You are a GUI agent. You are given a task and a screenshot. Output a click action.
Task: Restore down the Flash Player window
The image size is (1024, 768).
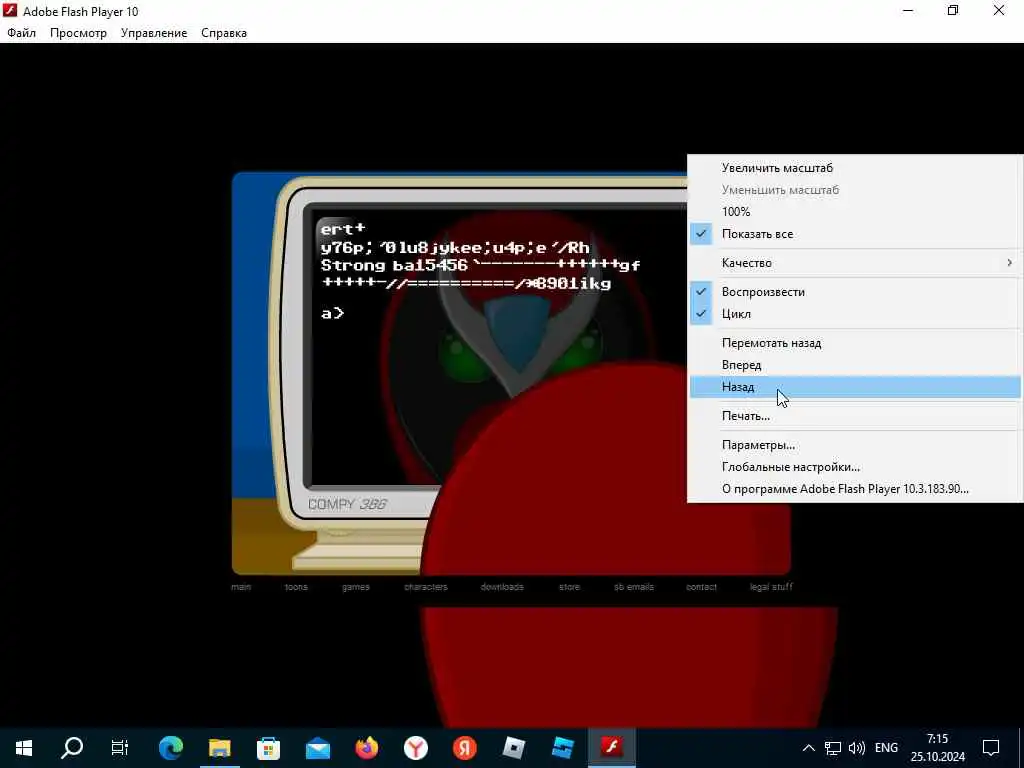pyautogui.click(x=953, y=10)
